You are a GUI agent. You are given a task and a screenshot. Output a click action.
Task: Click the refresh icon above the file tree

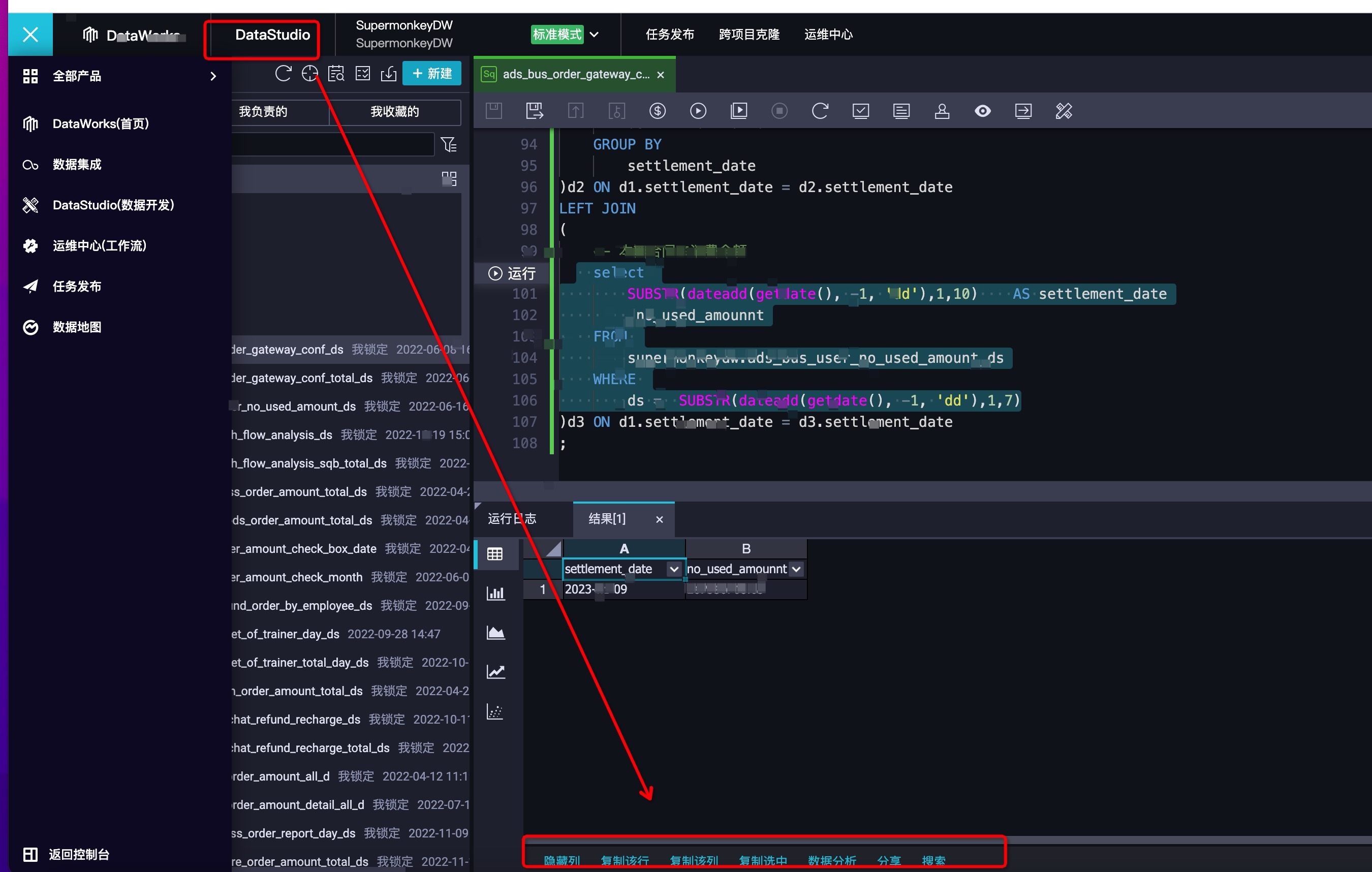[283, 74]
